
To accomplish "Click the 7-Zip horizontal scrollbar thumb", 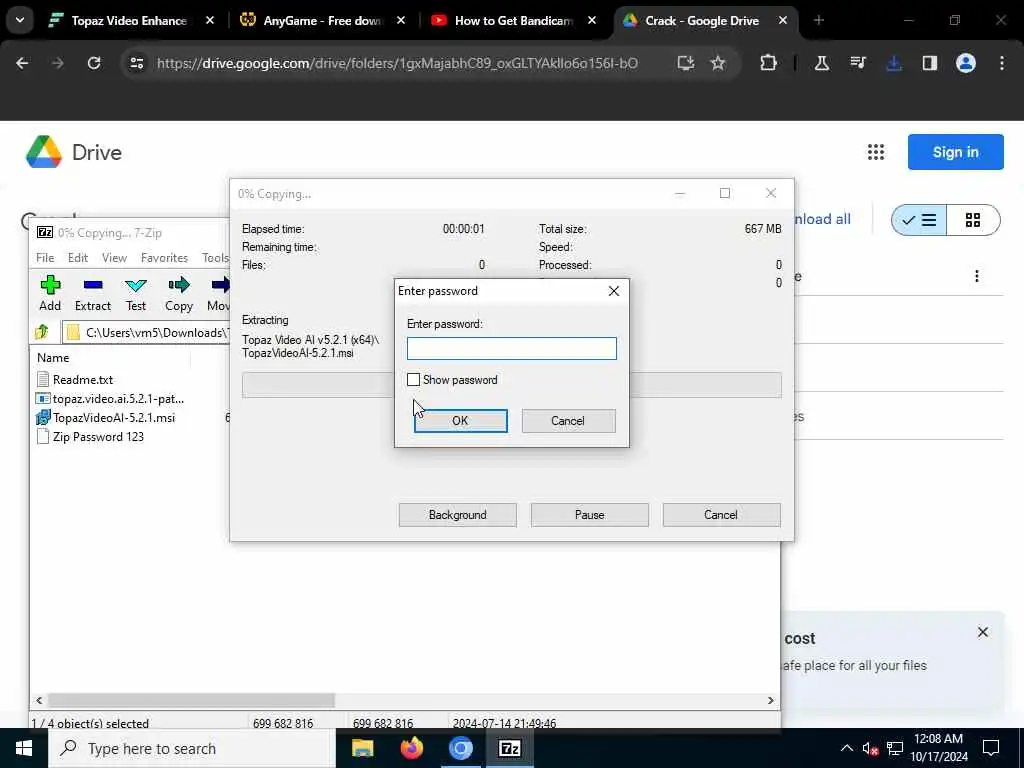I will [191, 700].
